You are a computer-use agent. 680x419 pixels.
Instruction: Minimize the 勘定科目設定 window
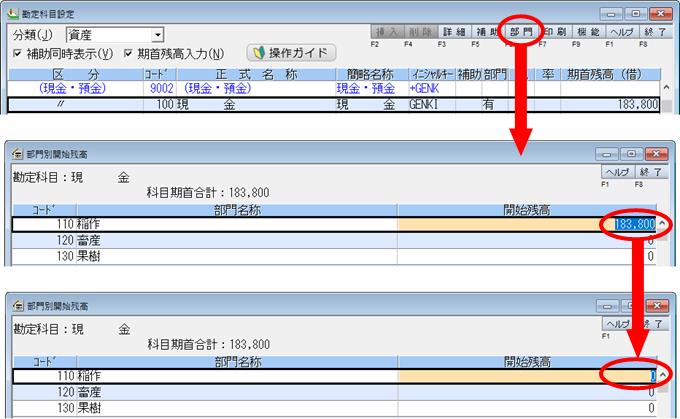tap(611, 14)
